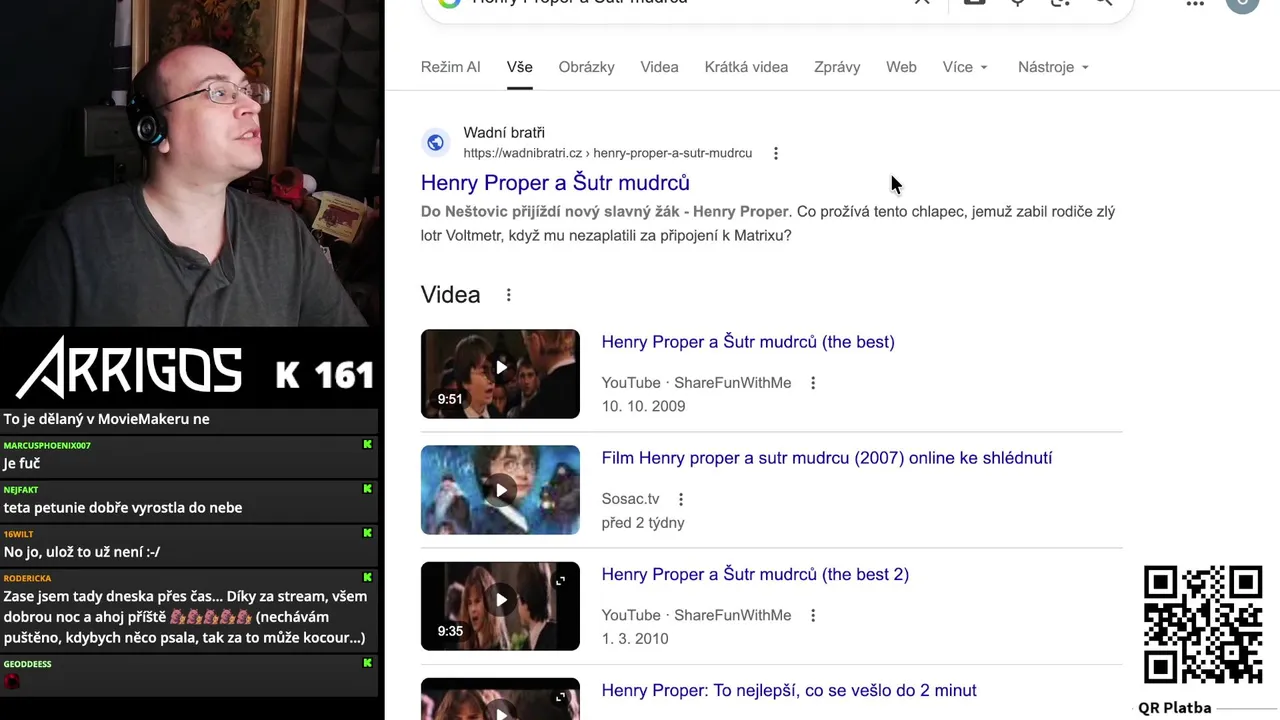Select the Vše results tab
This screenshot has width=1280, height=720.
tap(519, 67)
